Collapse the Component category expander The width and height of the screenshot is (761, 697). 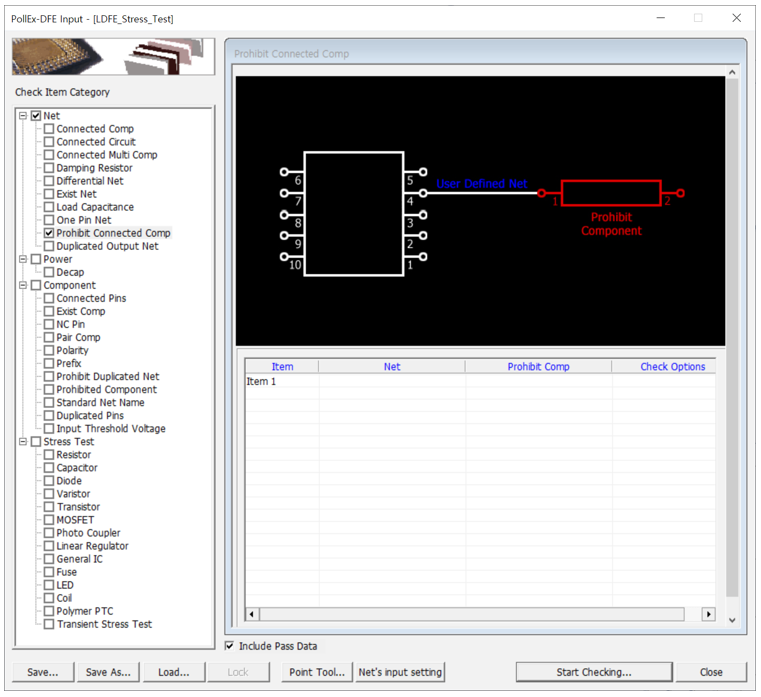coord(23,285)
